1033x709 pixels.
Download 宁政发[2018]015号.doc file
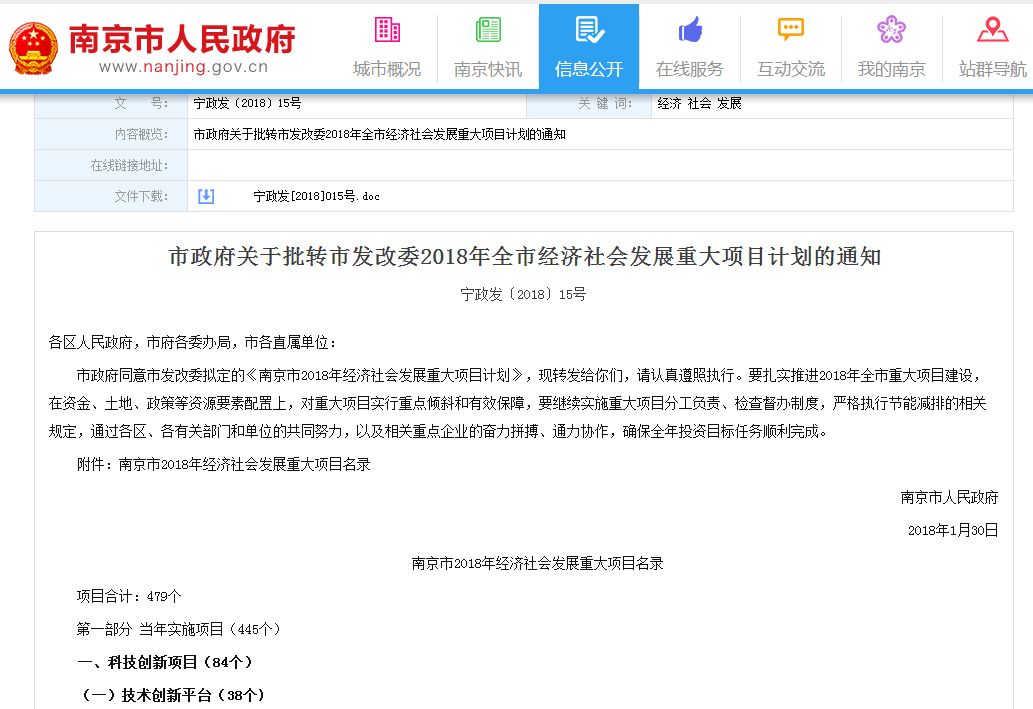(316, 196)
